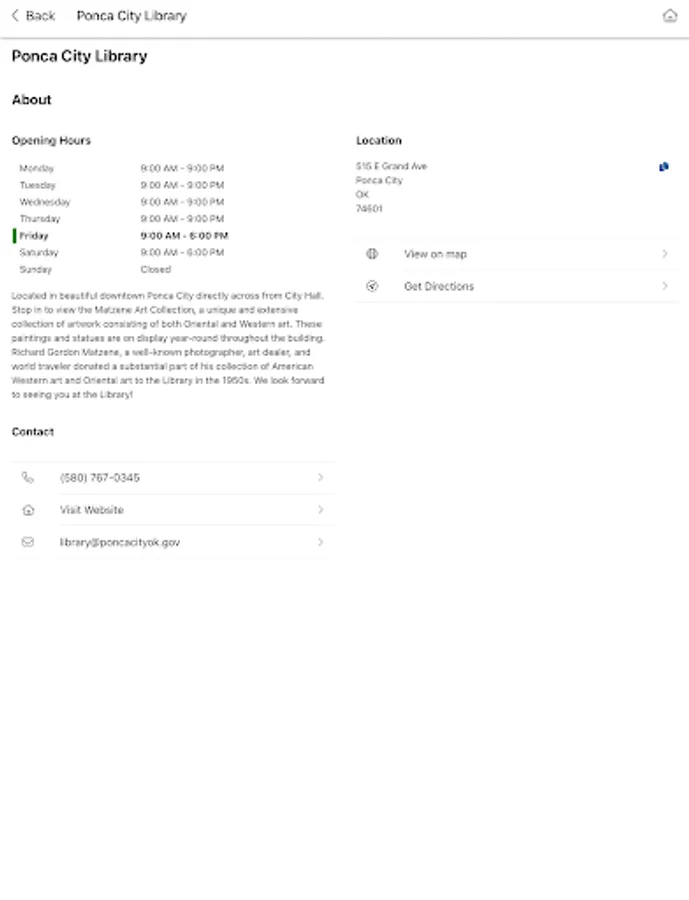Expand chevron on Visit Website row
This screenshot has width=689, height=900.
click(320, 510)
